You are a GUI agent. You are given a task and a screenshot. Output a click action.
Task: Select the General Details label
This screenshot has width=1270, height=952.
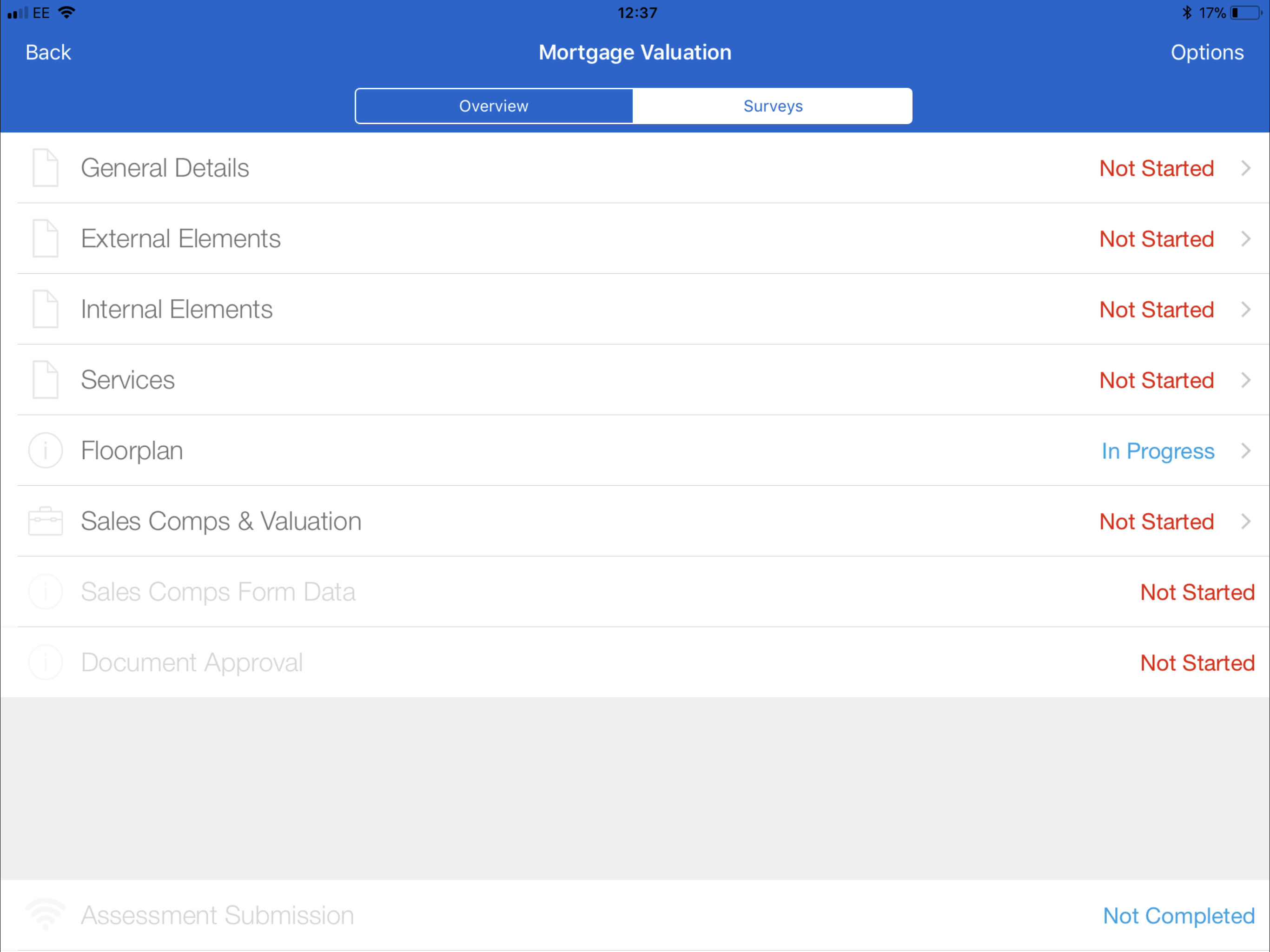tap(165, 168)
